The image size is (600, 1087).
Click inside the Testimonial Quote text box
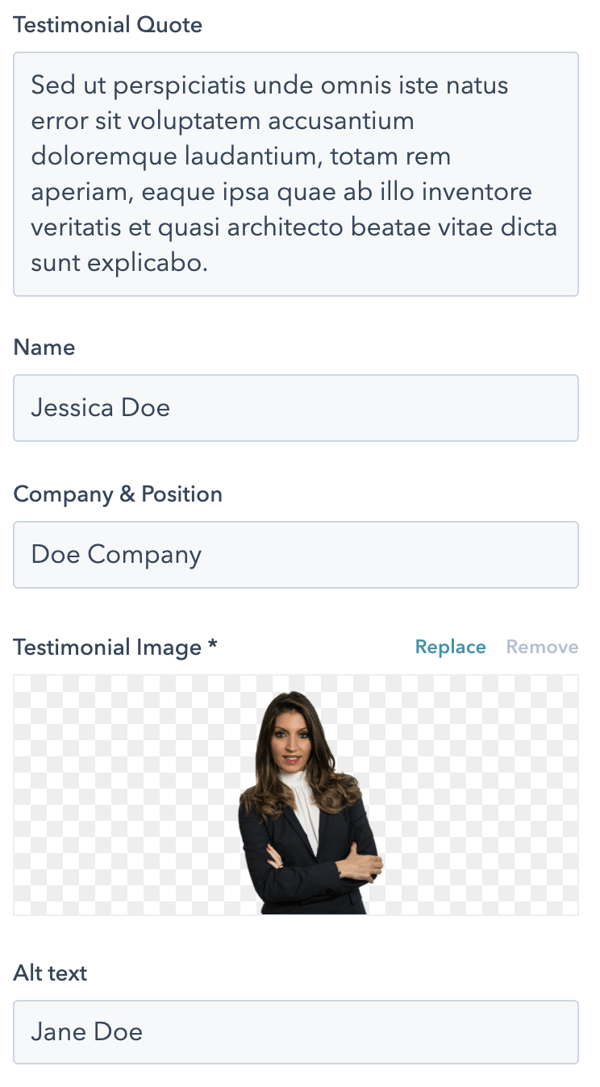(x=296, y=175)
